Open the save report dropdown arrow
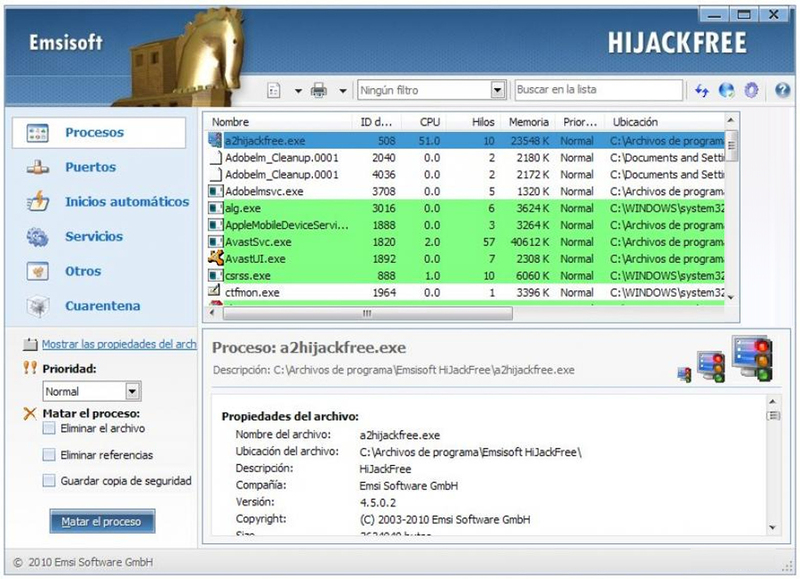 (x=298, y=91)
